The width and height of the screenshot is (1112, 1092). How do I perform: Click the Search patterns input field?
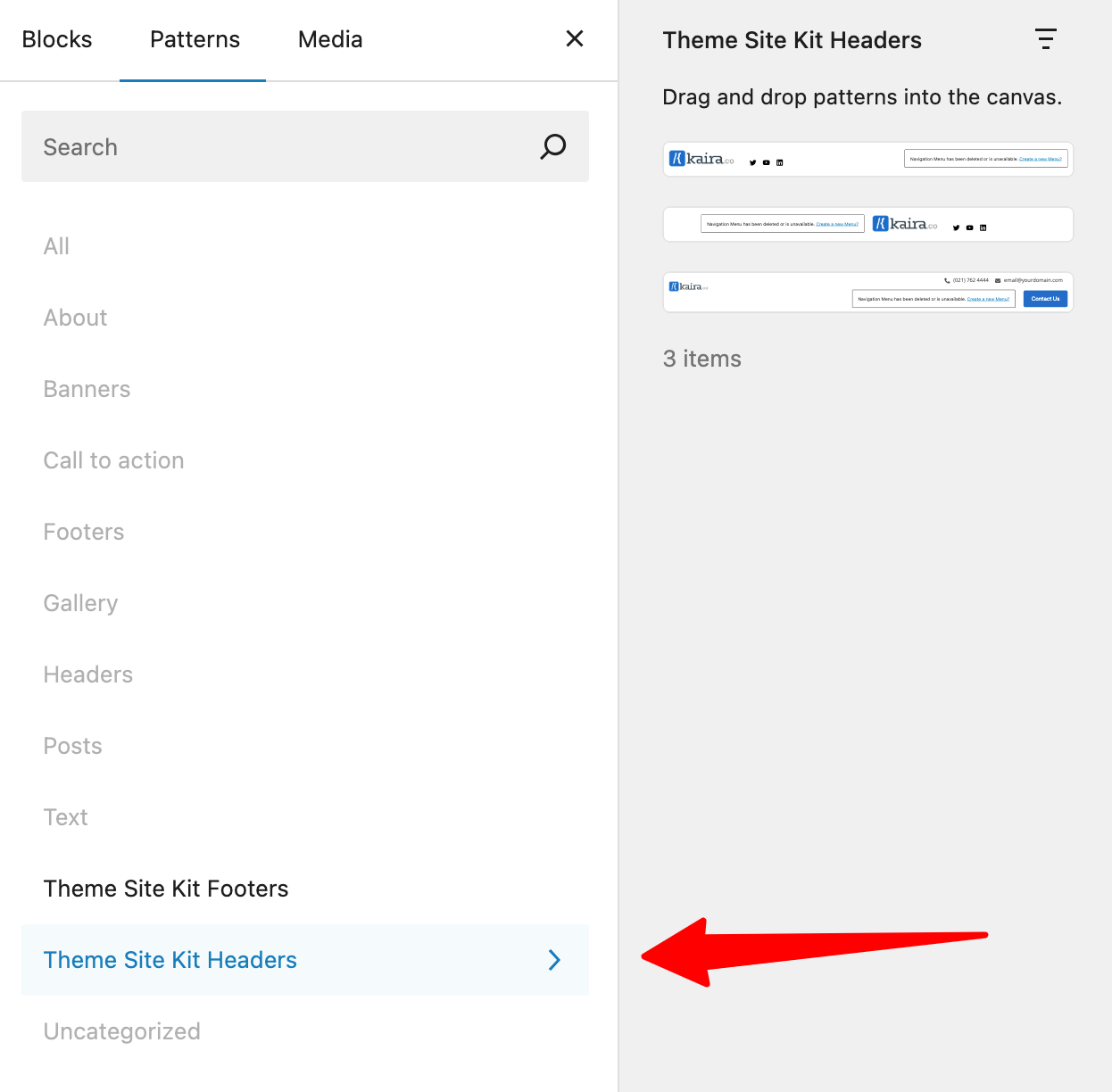286,146
